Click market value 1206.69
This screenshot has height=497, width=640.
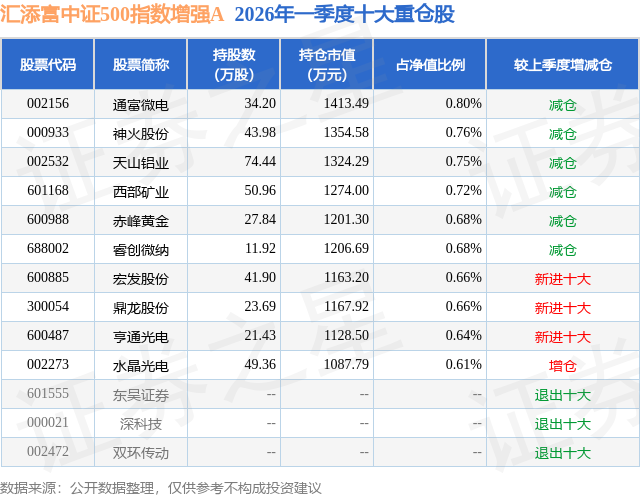coord(346,248)
